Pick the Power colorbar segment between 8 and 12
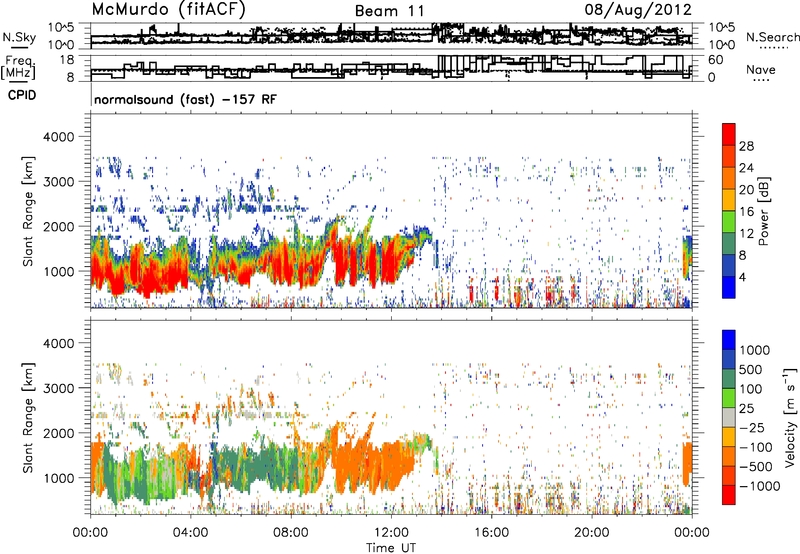The width and height of the screenshot is (800, 554). [729, 244]
